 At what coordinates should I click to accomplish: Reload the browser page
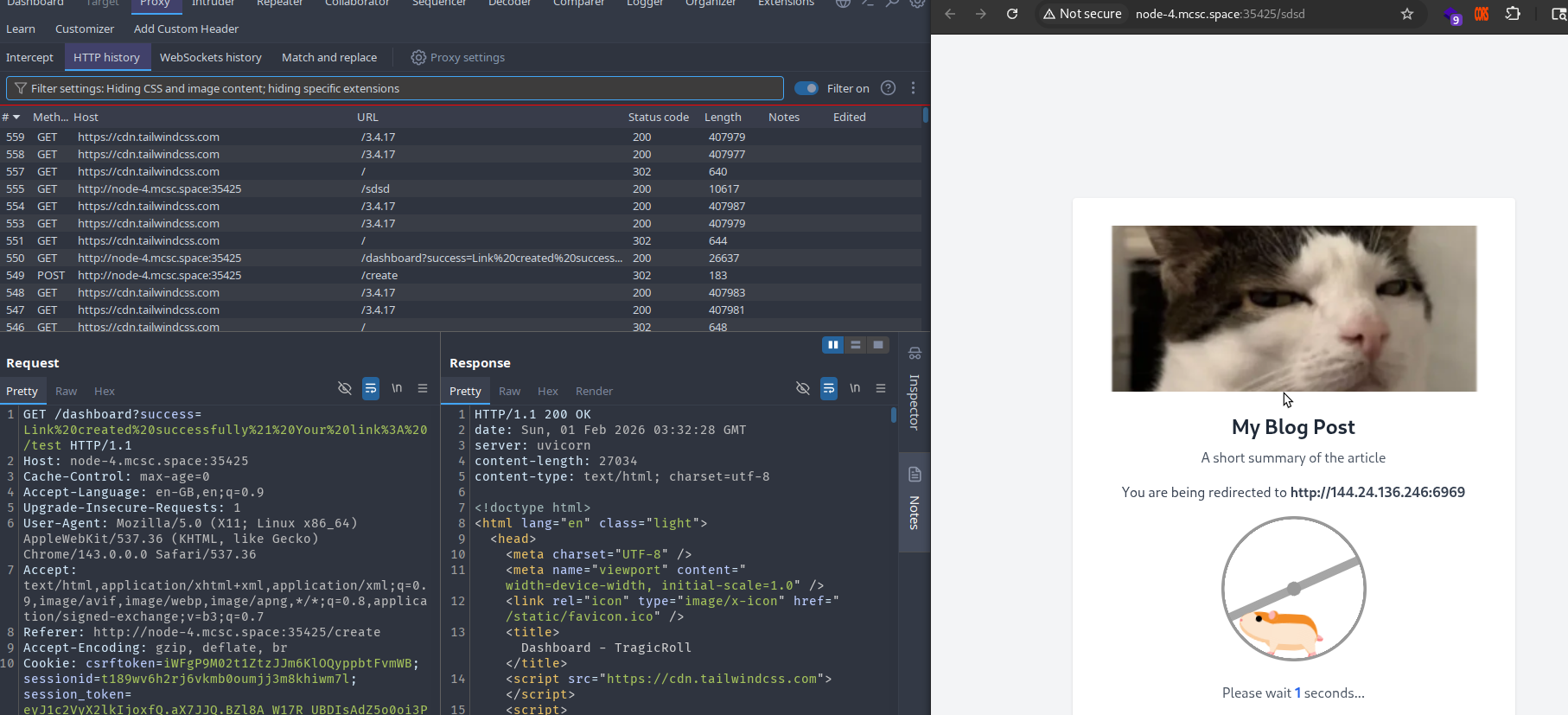coord(1012,14)
